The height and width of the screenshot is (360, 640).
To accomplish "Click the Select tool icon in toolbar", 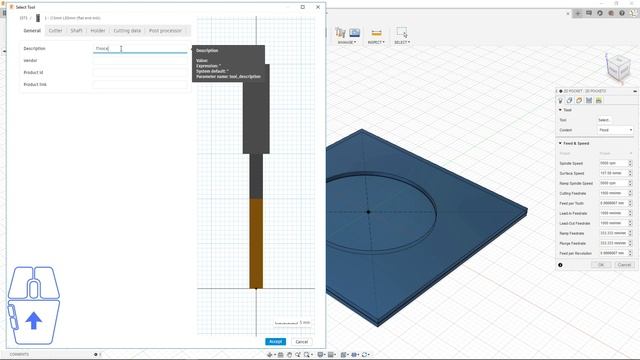I will [402, 33].
